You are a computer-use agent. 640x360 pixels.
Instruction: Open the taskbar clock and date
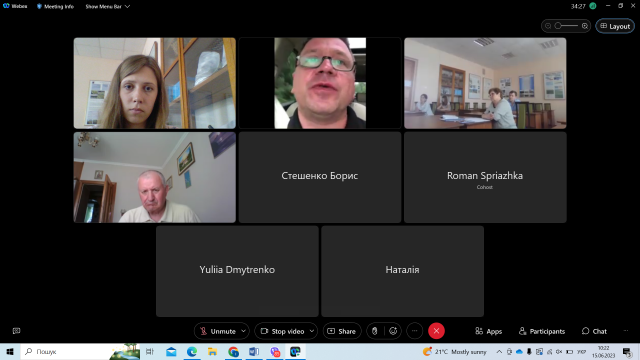(603, 352)
